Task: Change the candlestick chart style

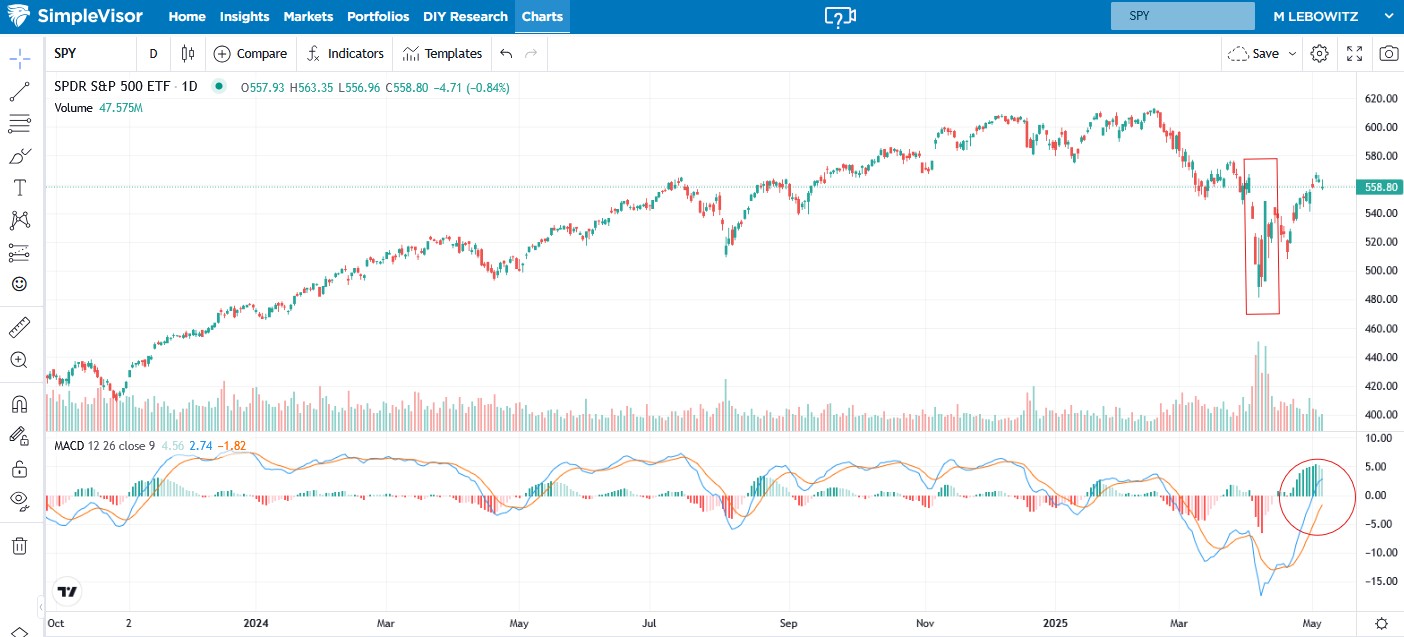Action: point(188,53)
